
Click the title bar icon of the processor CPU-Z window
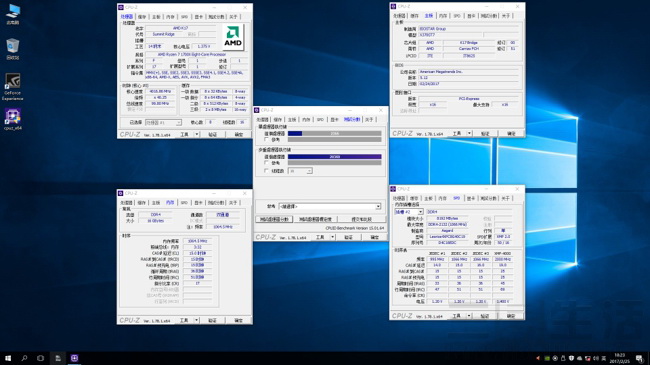click(x=121, y=7)
